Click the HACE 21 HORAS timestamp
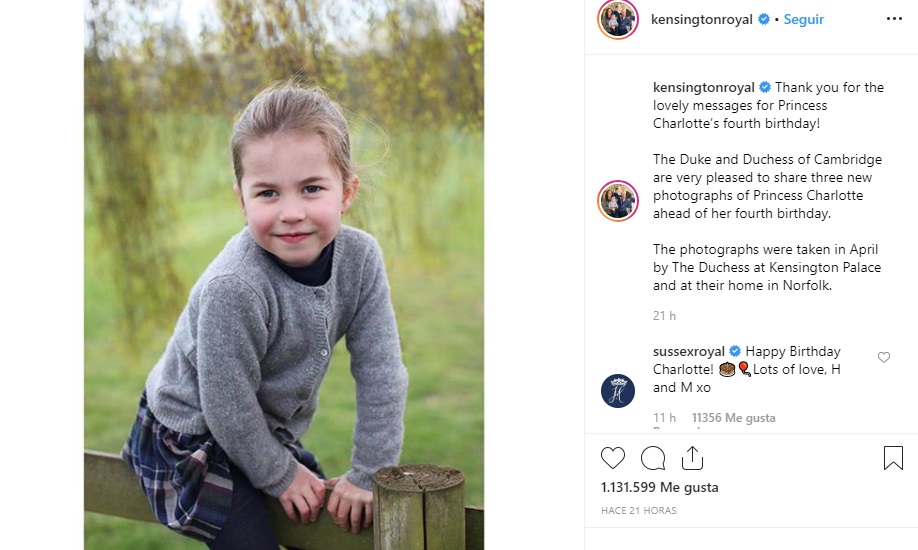This screenshot has height=550, width=918. coord(639,511)
